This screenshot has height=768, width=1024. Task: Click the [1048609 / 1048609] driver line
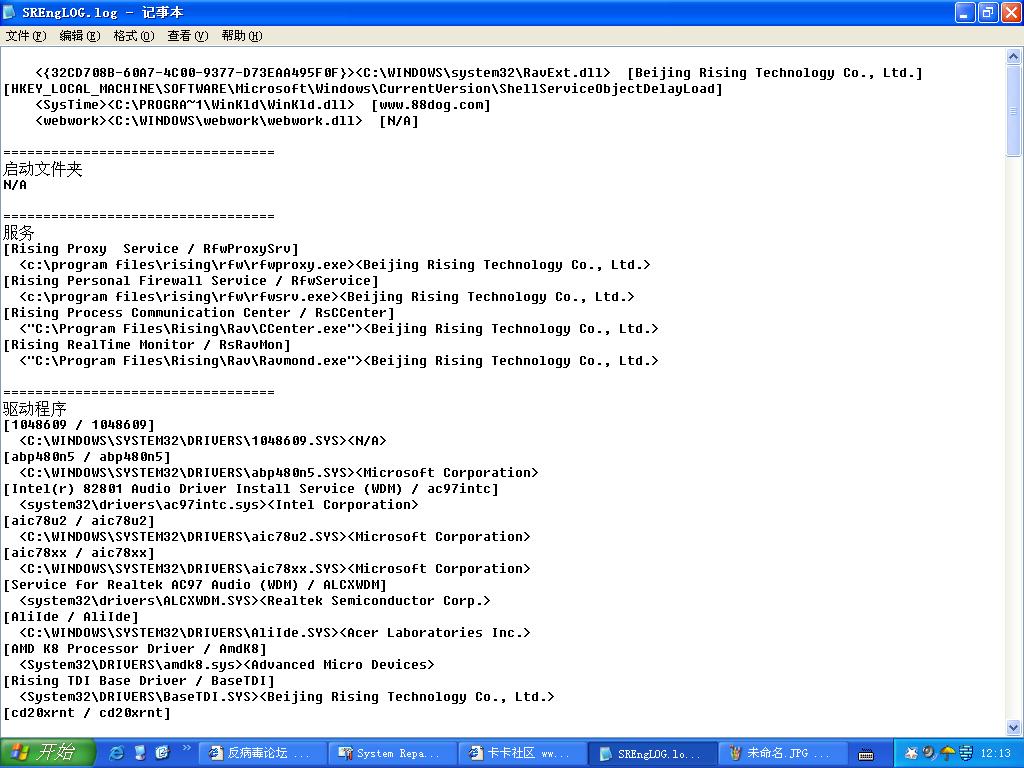coord(79,424)
